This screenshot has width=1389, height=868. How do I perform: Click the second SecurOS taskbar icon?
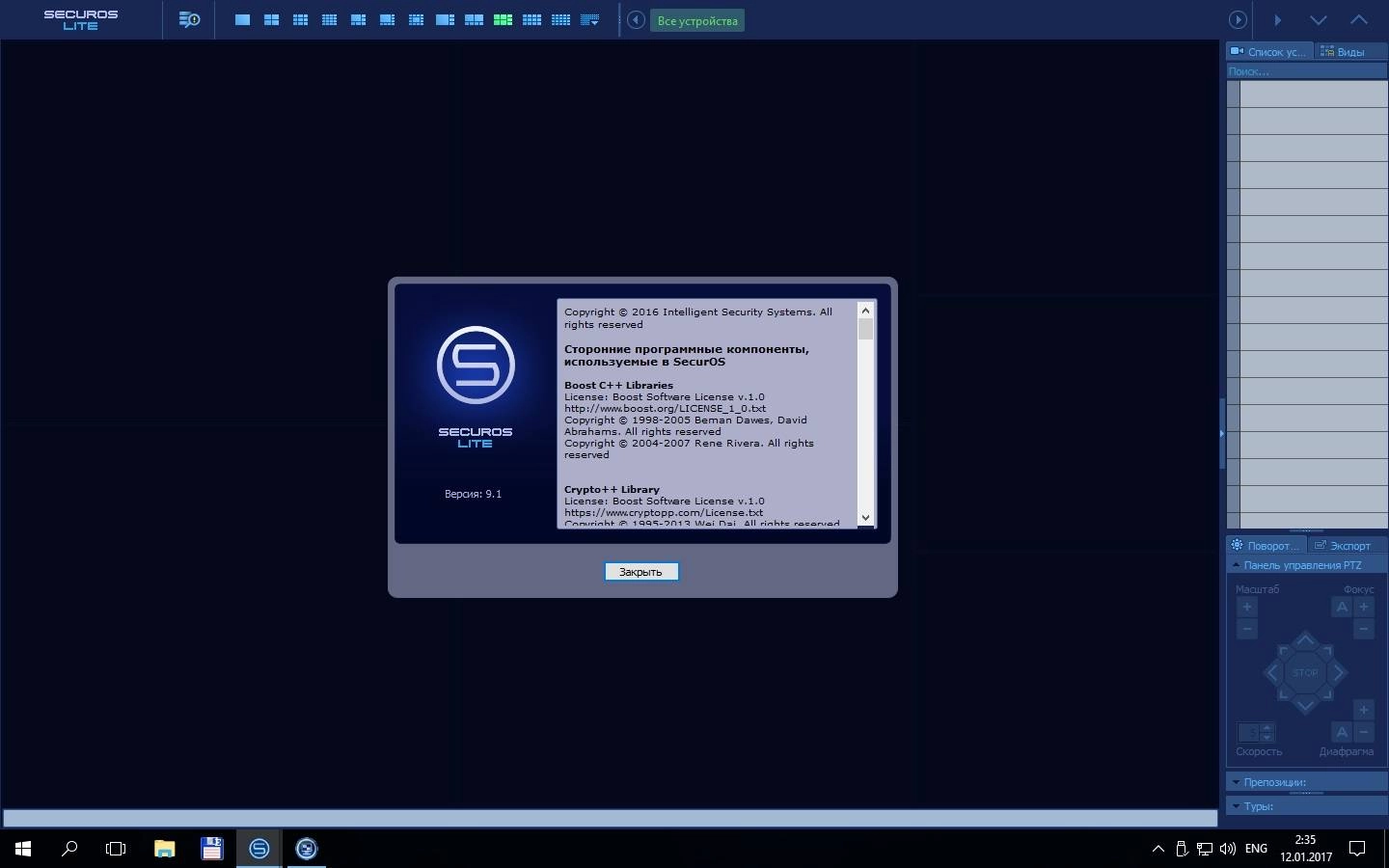pos(306,849)
